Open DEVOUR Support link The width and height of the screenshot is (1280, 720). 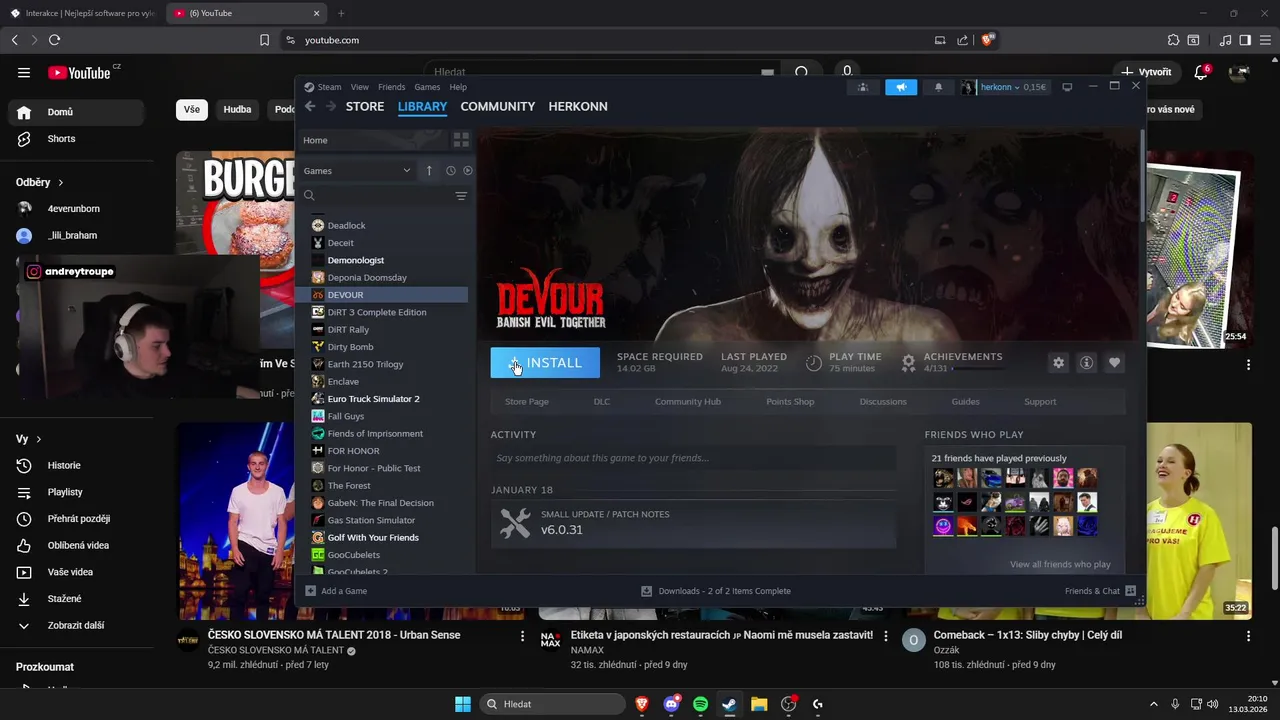pyautogui.click(x=1040, y=402)
